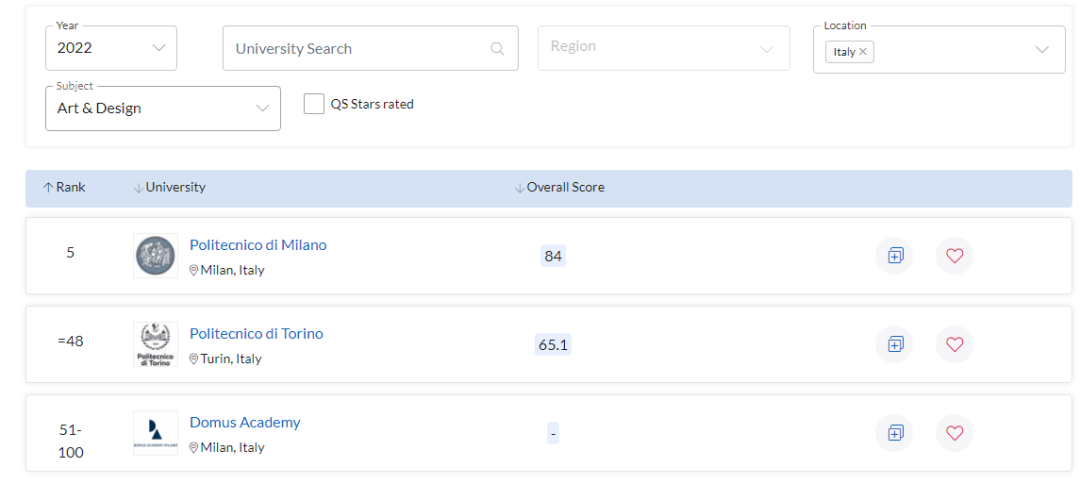Open the Year 2022 dropdown
Screen dimensions: 1080x484
click(x=111, y=48)
